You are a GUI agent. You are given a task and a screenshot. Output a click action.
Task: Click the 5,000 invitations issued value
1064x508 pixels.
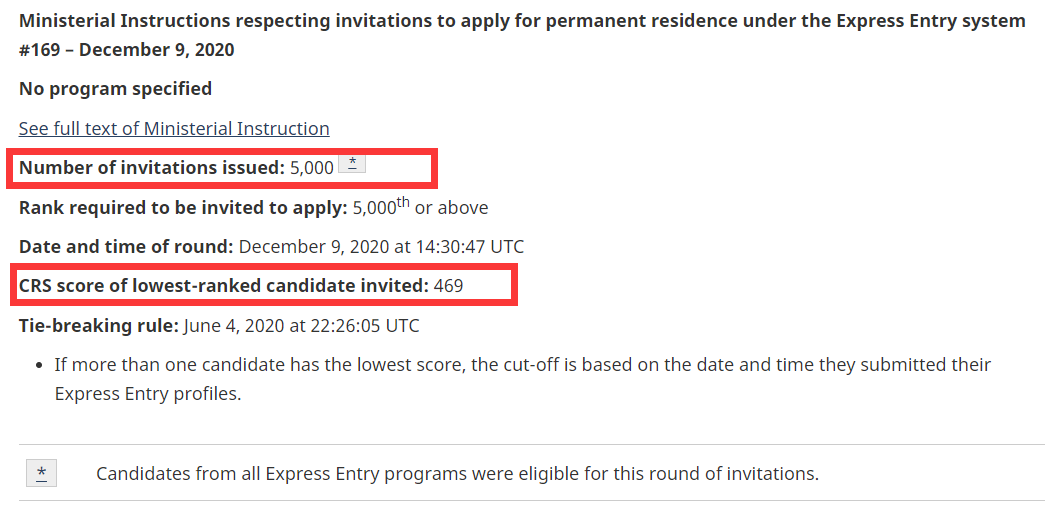coord(312,168)
